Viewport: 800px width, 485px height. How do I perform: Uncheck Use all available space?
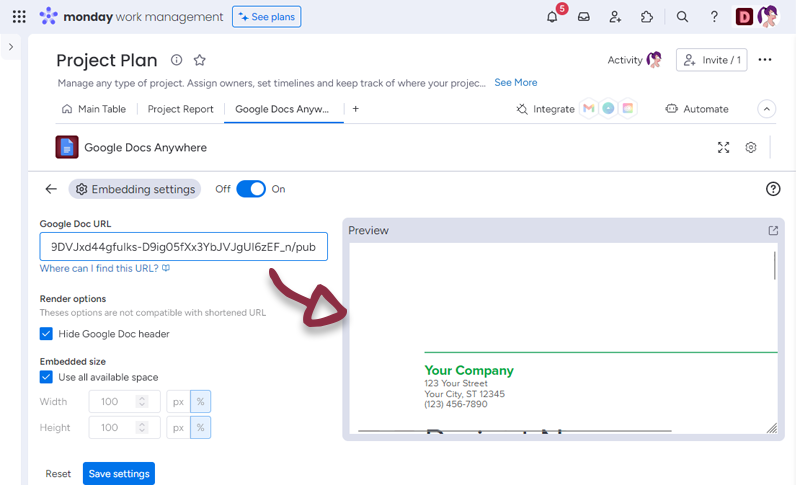(46, 377)
